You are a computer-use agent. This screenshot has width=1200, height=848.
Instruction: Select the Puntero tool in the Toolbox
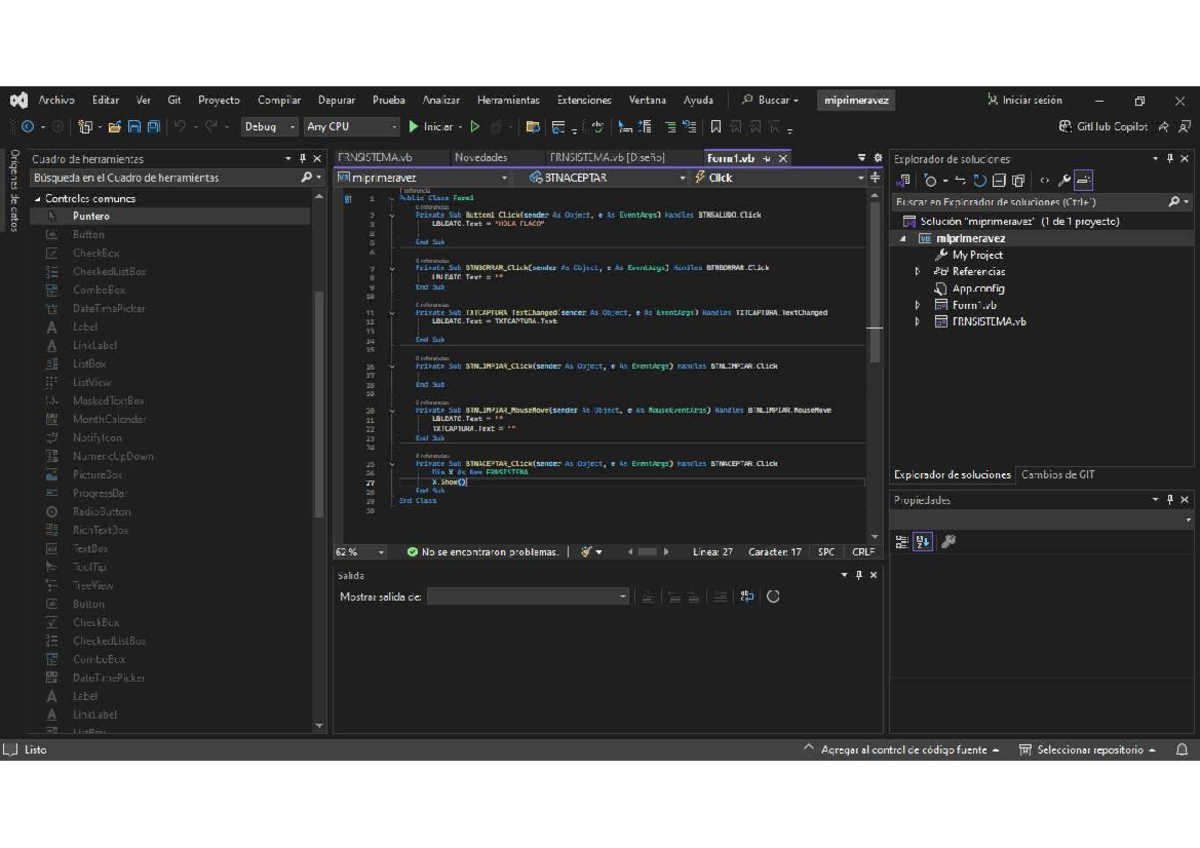pyautogui.click(x=92, y=215)
